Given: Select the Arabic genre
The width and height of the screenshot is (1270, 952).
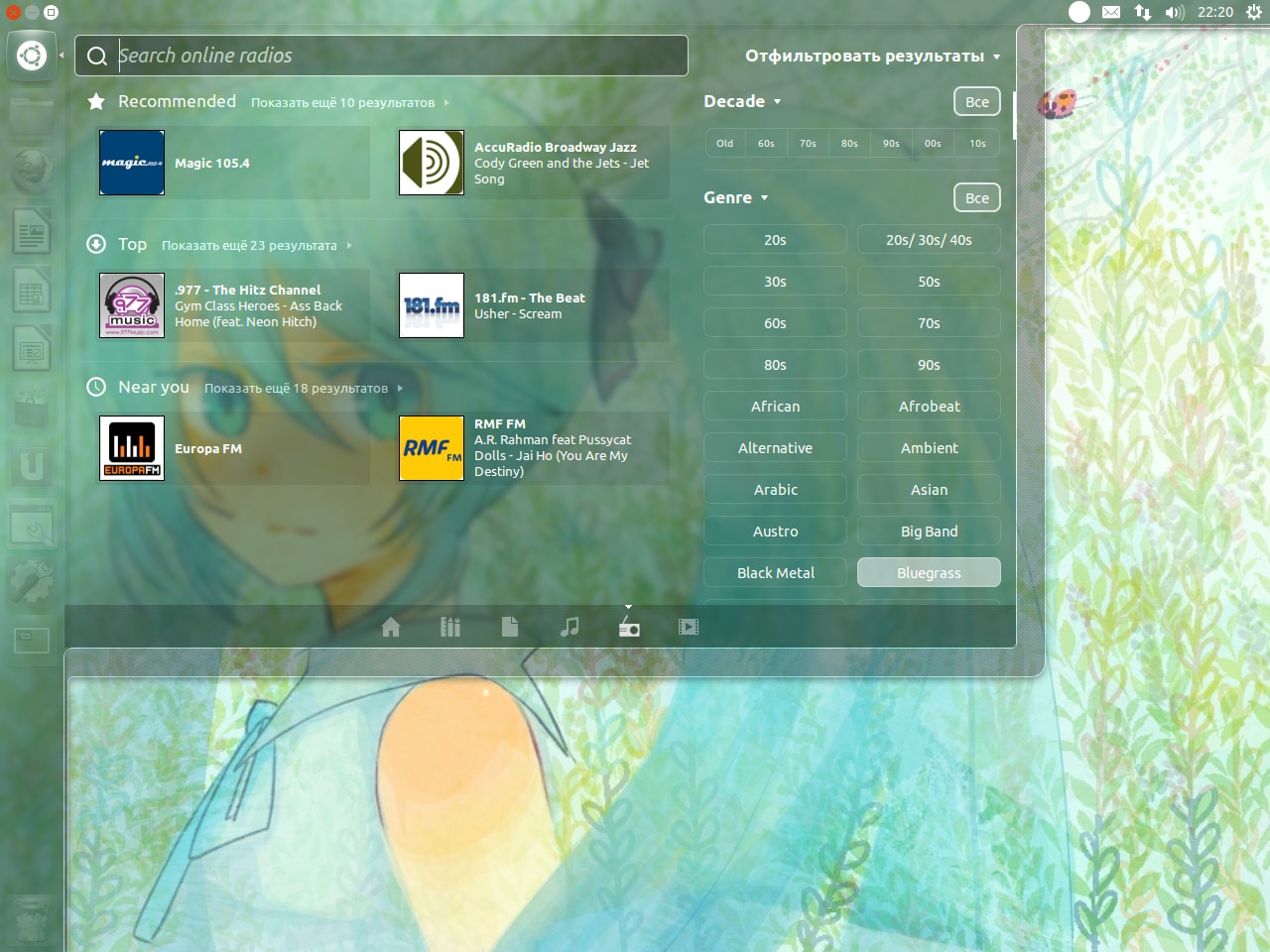Looking at the screenshot, I should pos(776,489).
